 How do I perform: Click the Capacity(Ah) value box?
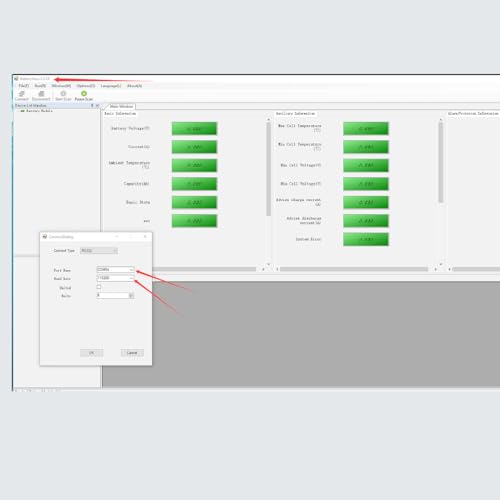point(194,184)
